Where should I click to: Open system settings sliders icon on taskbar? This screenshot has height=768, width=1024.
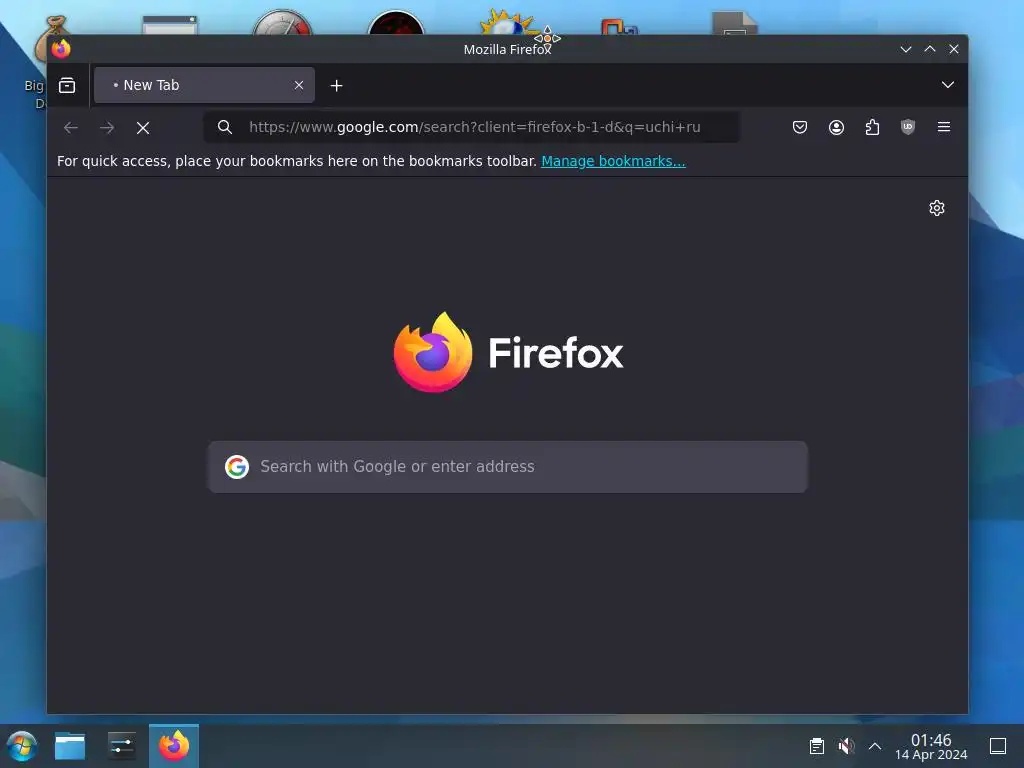click(121, 746)
